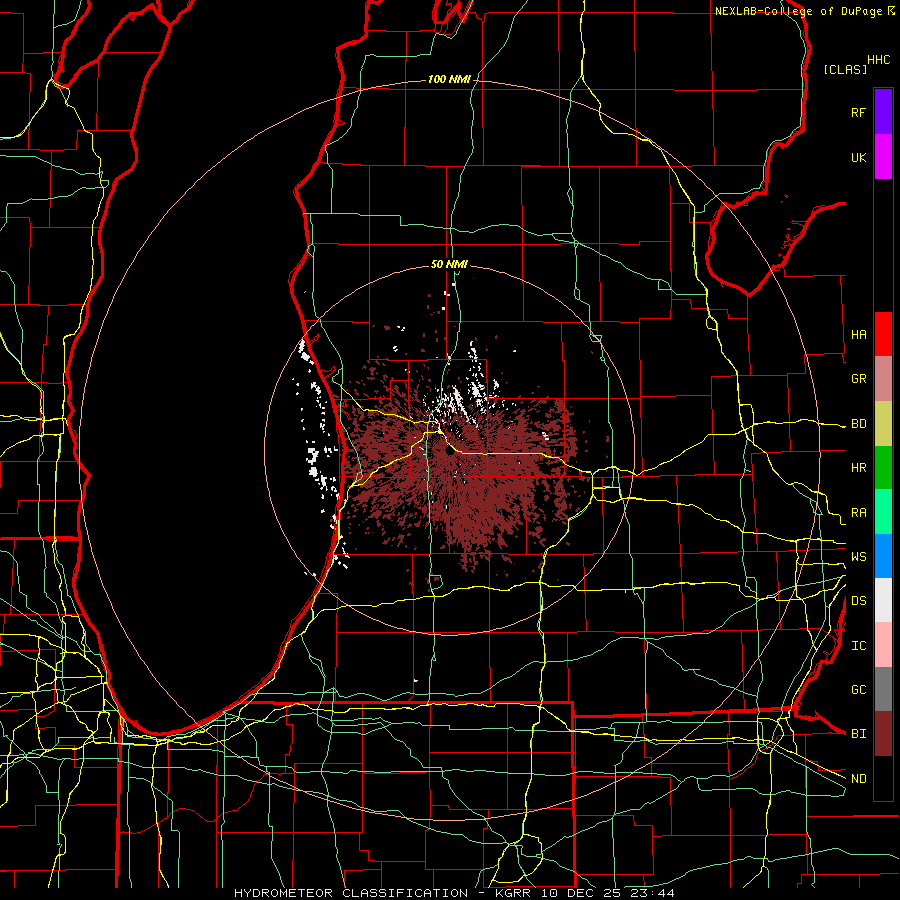Click the magenta UK color swatch
This screenshot has width=900, height=900.
[883, 157]
